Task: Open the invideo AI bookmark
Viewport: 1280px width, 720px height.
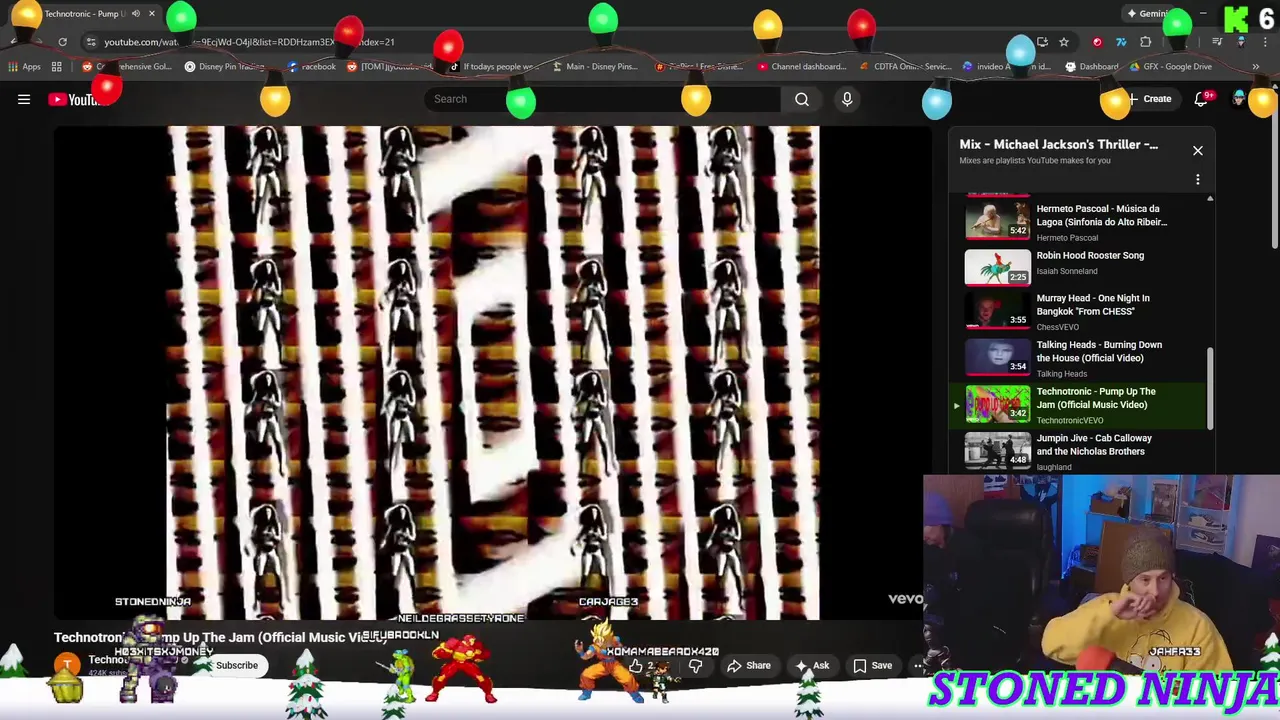Action: (x=1006, y=67)
